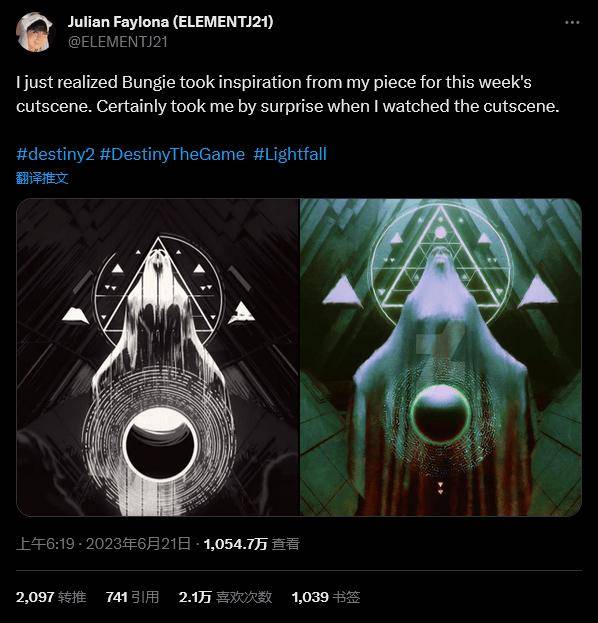Click the tweet body text
Image resolution: width=598 pixels, height=623 pixels.
(288, 94)
